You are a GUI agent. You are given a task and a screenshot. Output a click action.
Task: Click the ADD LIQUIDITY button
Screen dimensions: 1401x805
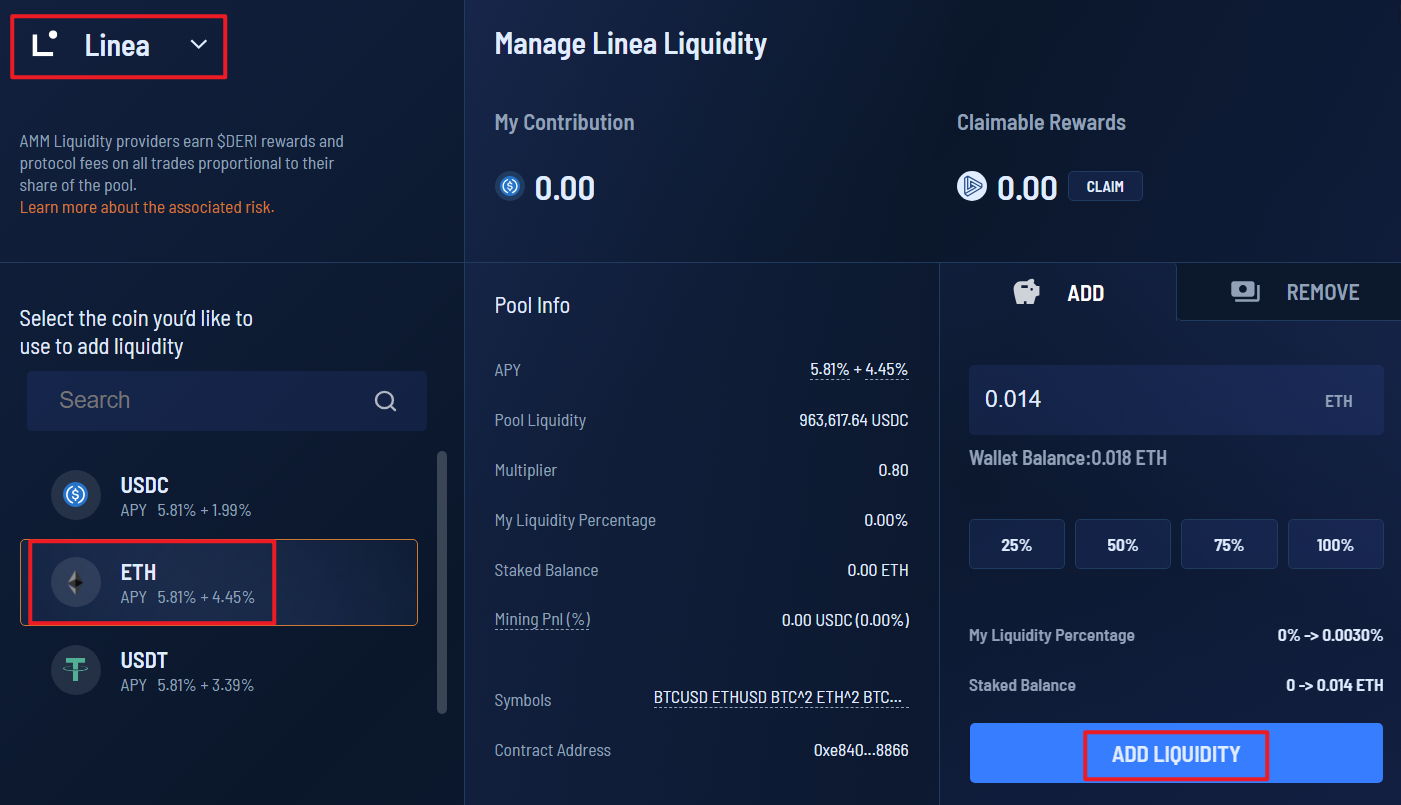tap(1176, 754)
